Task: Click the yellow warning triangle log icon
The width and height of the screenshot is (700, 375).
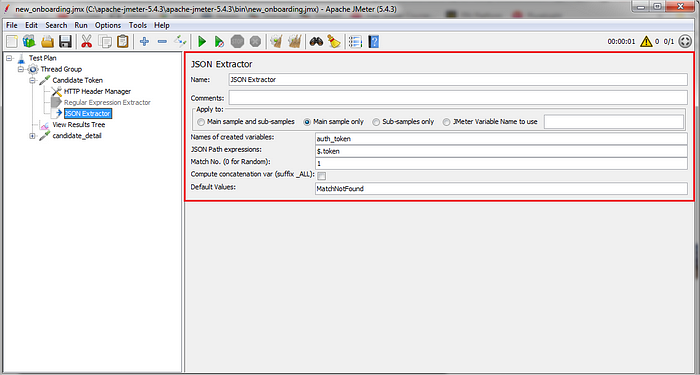Action: tap(646, 42)
